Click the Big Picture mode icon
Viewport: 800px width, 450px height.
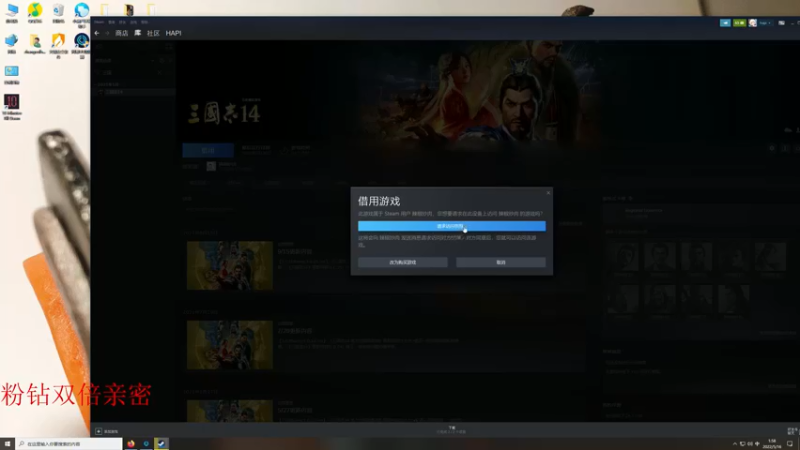click(781, 23)
